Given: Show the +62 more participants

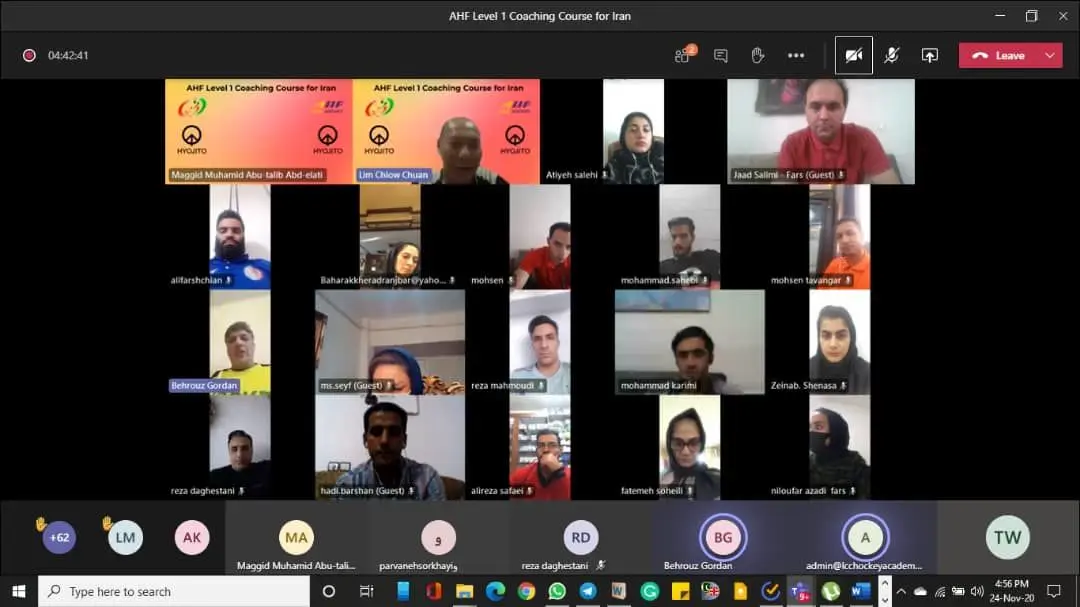Looking at the screenshot, I should 60,538.
